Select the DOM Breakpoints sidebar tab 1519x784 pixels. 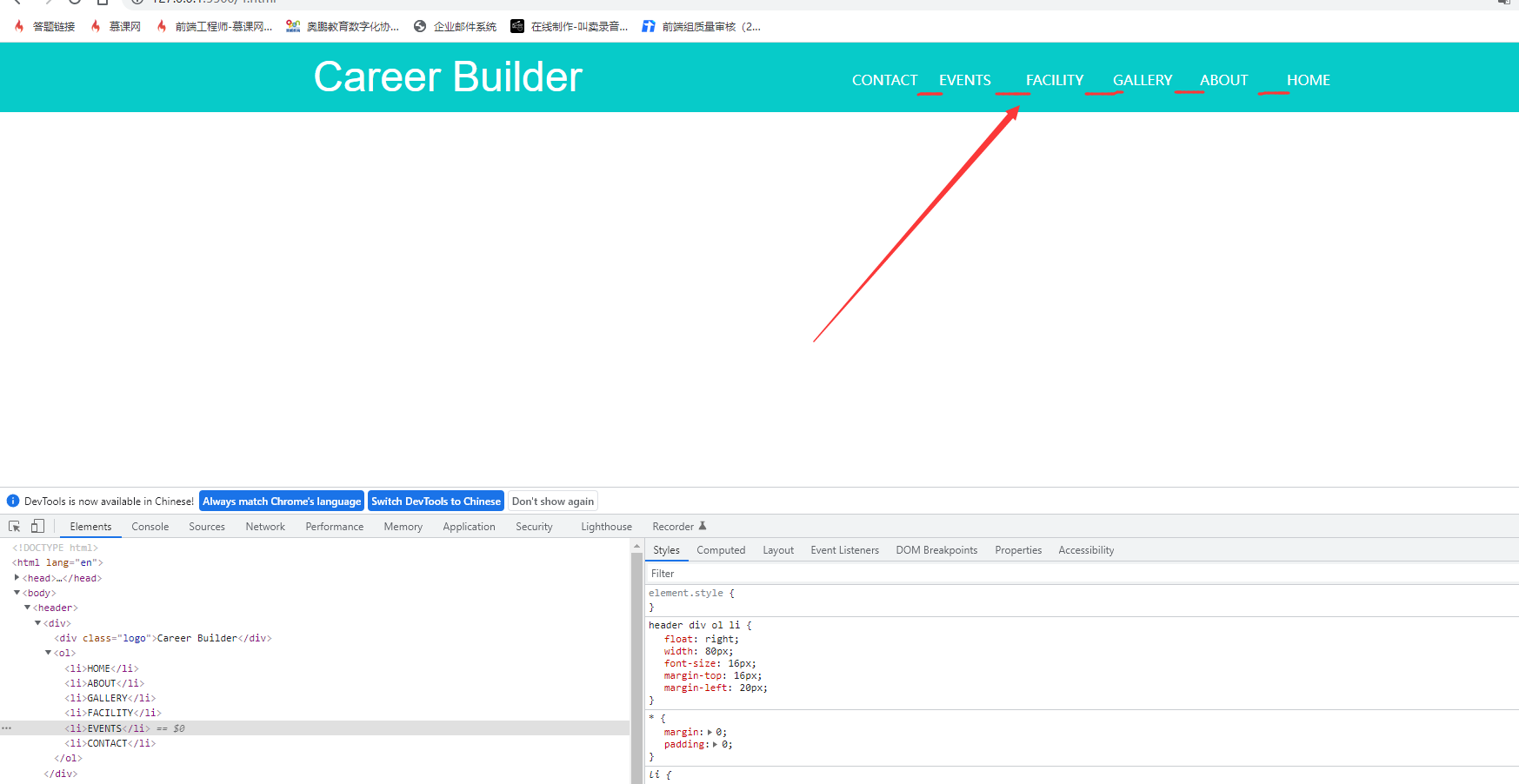pos(936,550)
